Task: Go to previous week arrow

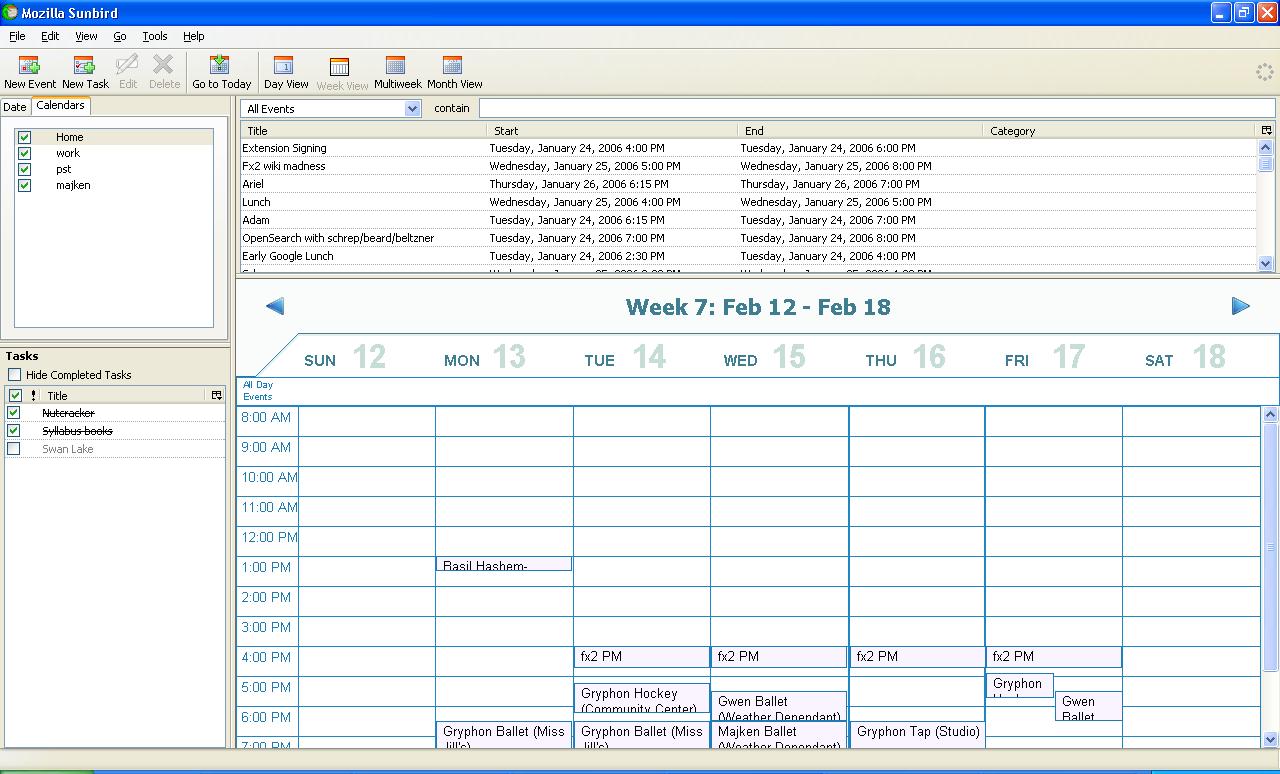Action: 275,306
